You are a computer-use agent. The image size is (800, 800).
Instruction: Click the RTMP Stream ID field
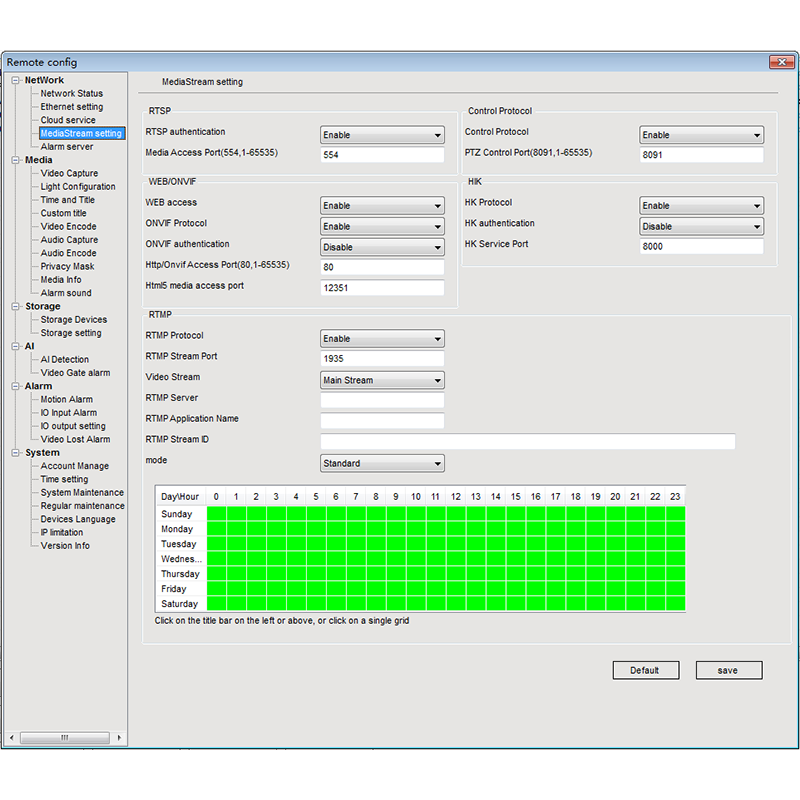[x=528, y=441]
